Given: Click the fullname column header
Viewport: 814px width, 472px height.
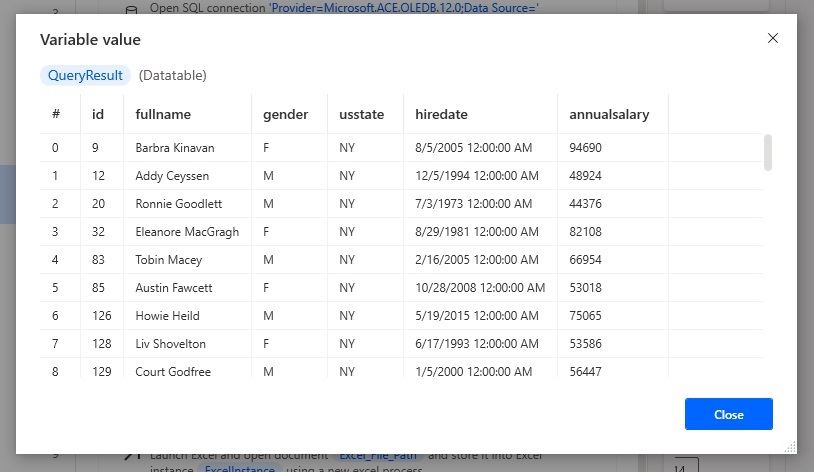Looking at the screenshot, I should [163, 114].
